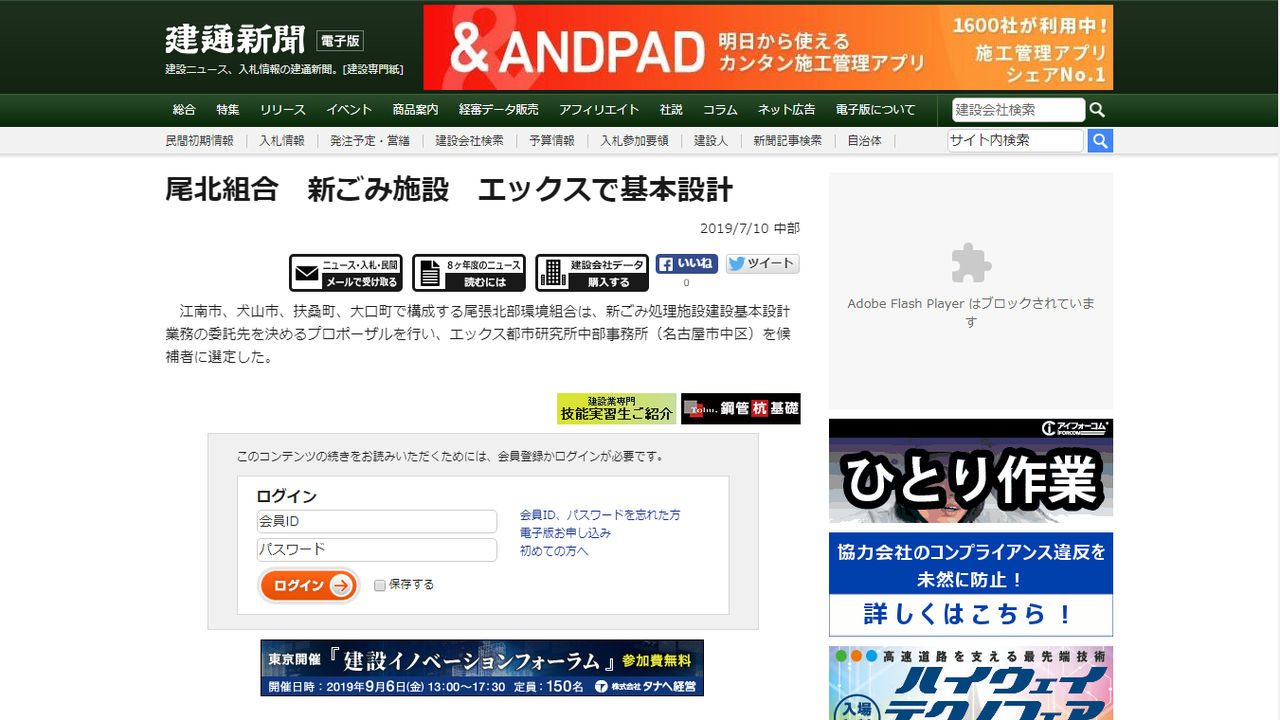Click the blocked Adobe Flash Player plugin icon
The image size is (1280, 720).
click(971, 263)
